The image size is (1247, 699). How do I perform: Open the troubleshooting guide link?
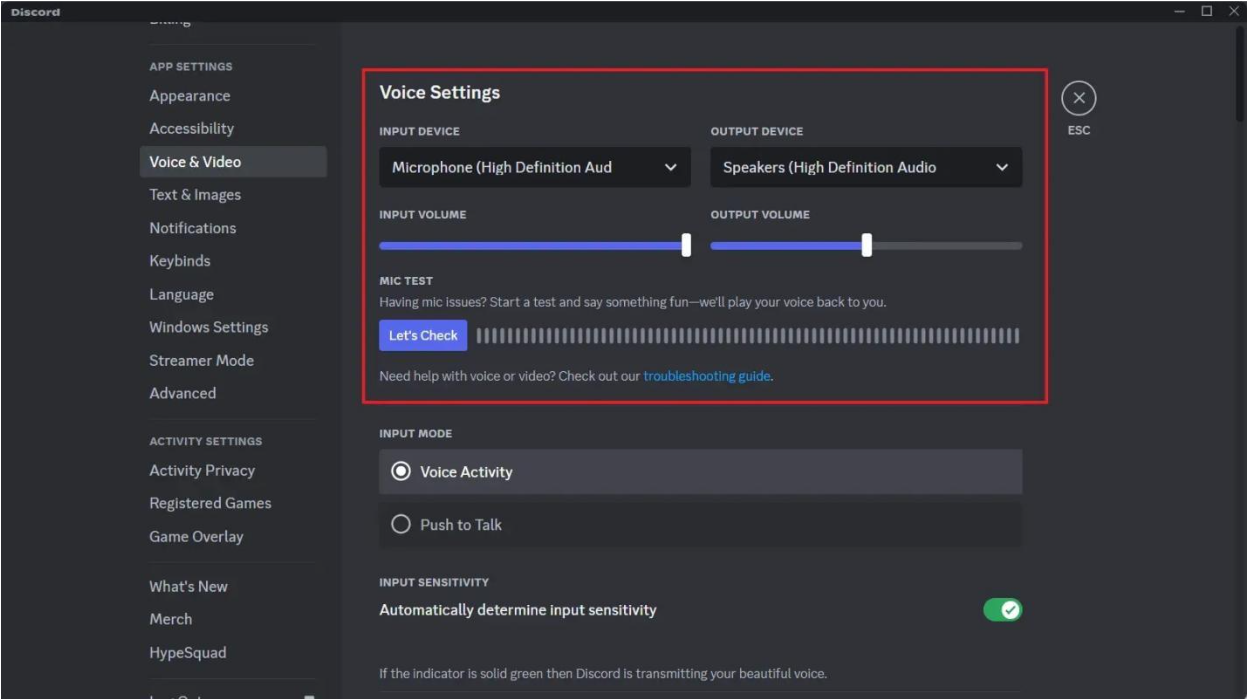[x=707, y=376]
